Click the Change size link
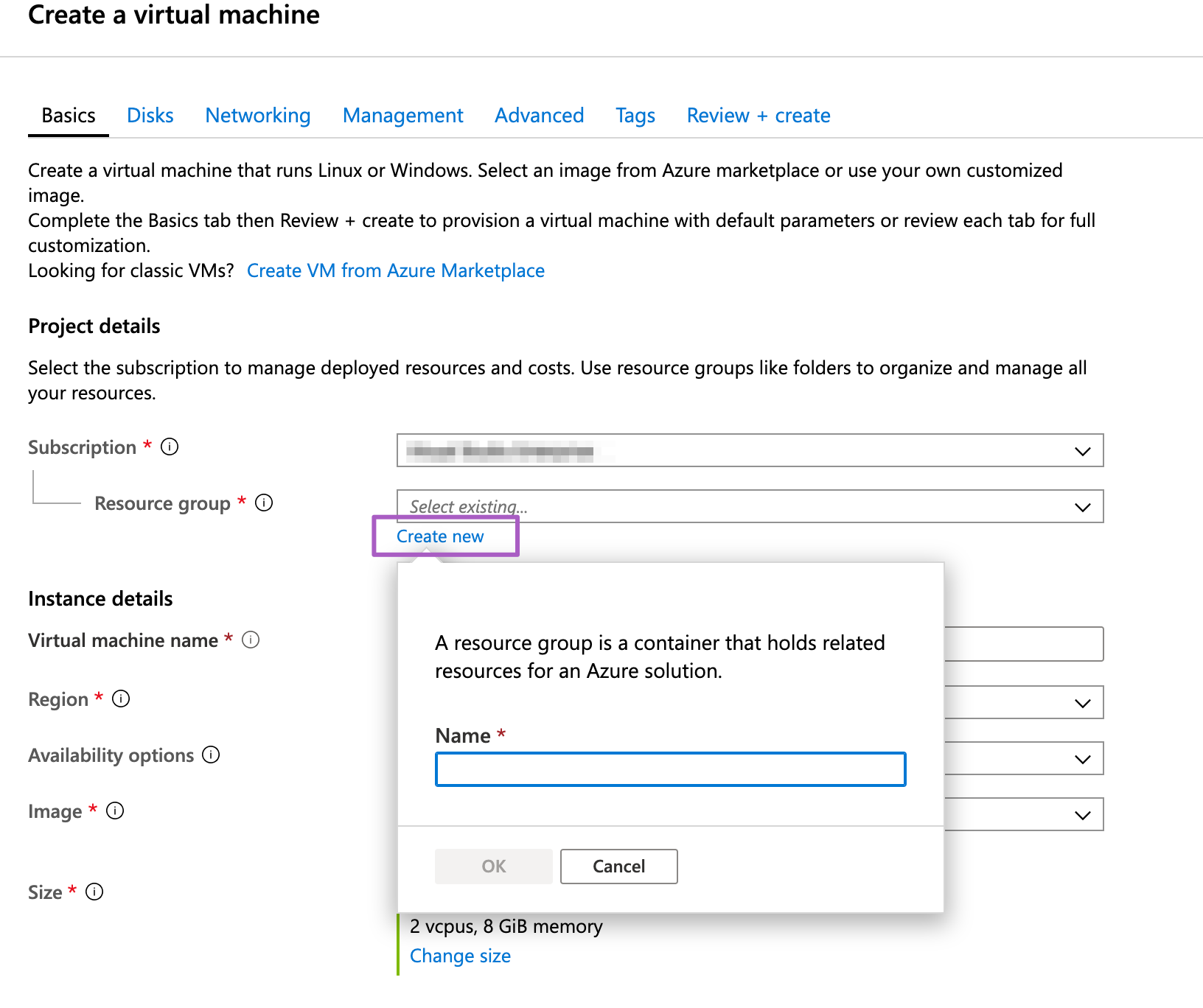 [460, 956]
